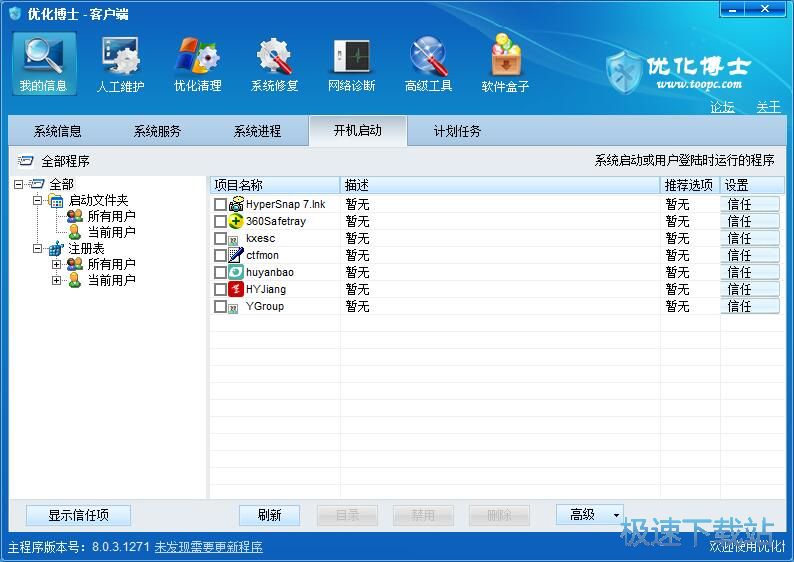Open the 软件盒子 module icon

[505, 63]
